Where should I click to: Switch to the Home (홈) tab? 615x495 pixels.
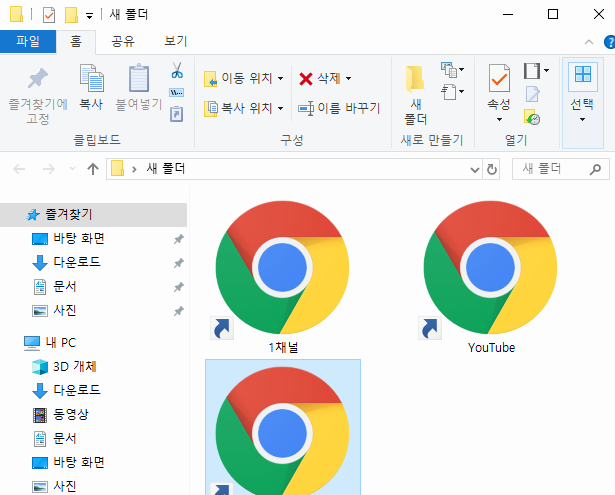click(x=76, y=41)
